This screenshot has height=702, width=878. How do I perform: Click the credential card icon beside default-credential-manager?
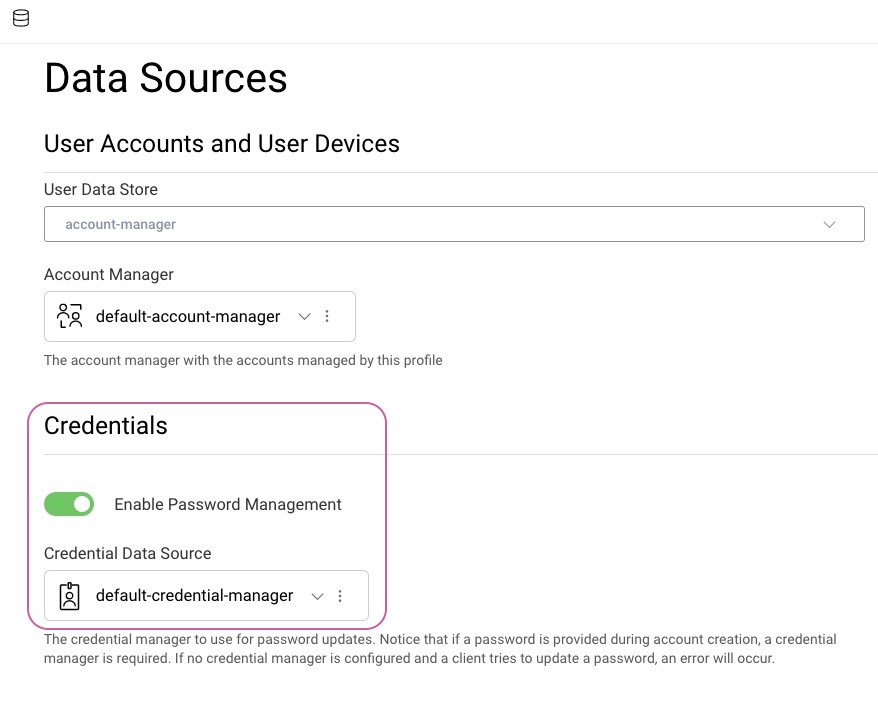click(x=69, y=595)
